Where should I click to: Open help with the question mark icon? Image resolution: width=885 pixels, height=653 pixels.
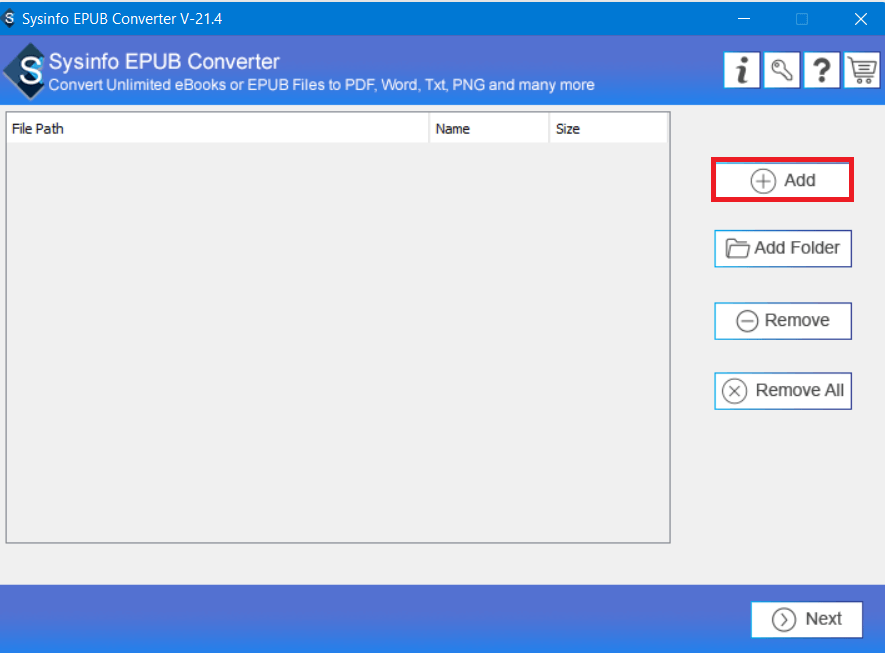(x=821, y=69)
